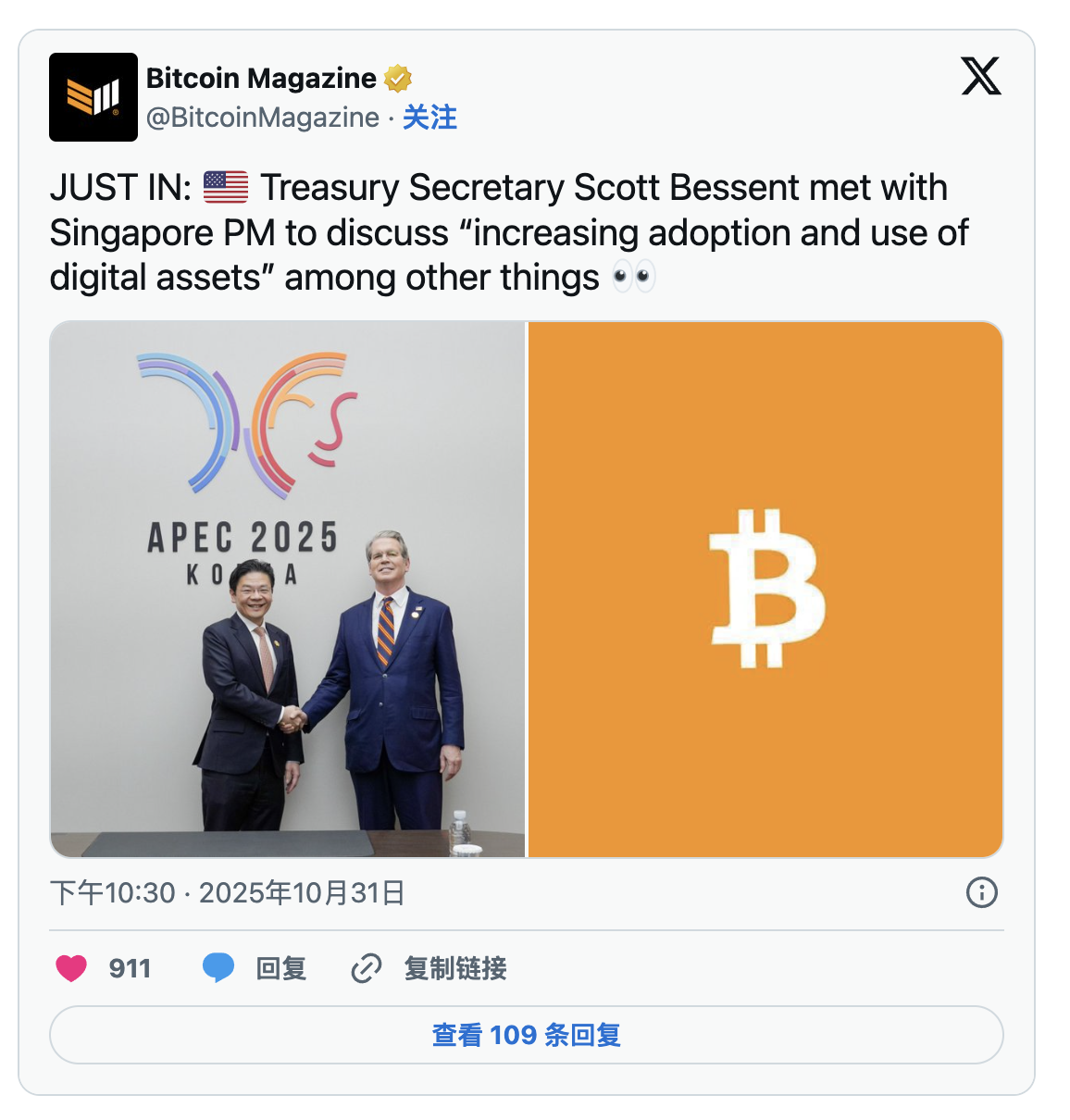1070x1120 pixels.
Task: Open the orange Bitcoin logo image
Action: (765, 589)
